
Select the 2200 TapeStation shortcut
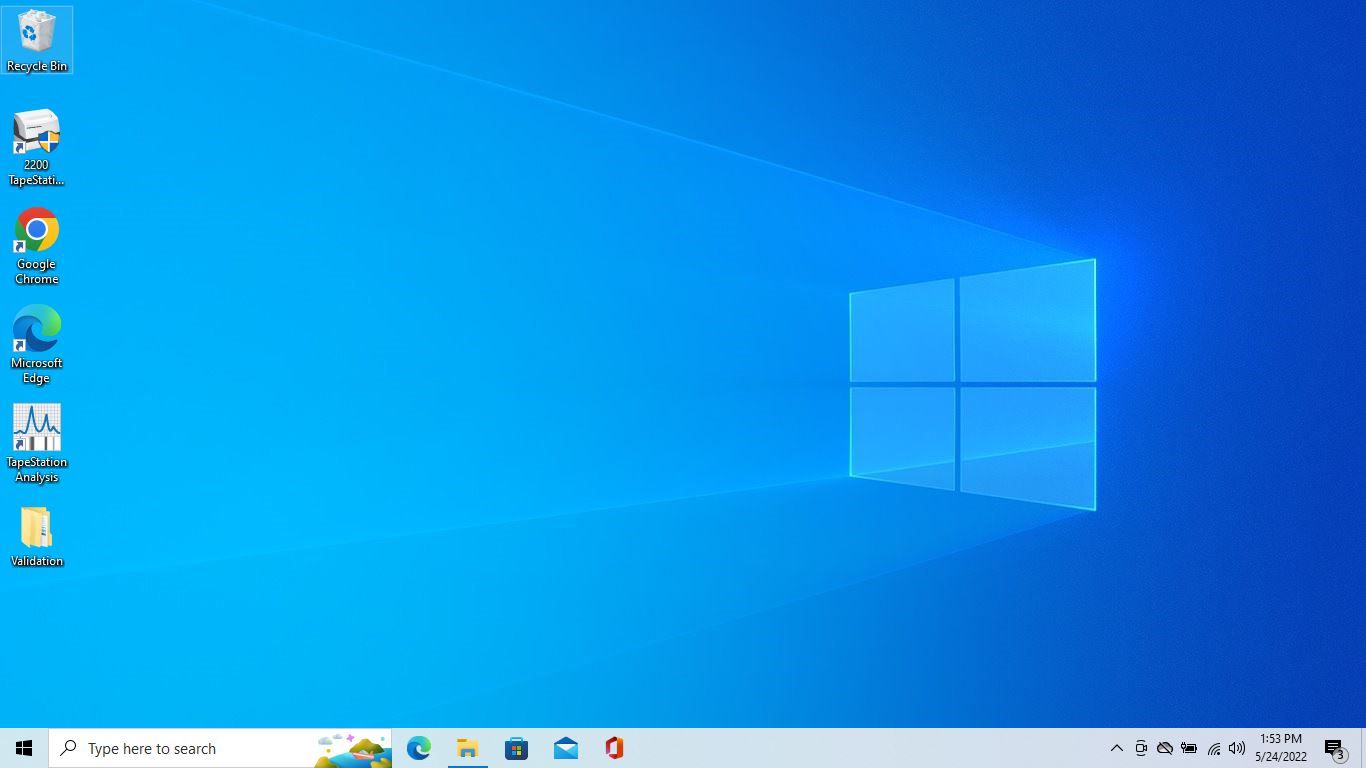37,147
